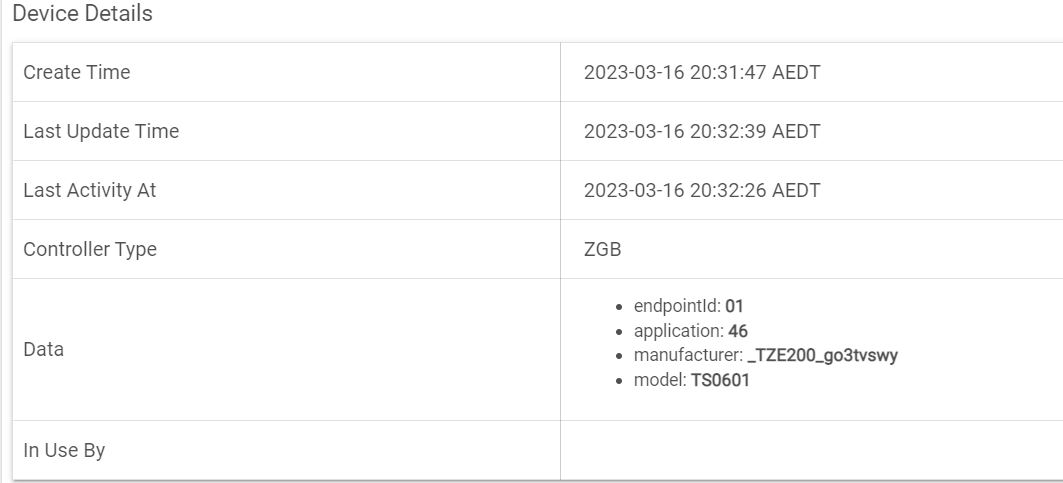This screenshot has height=483, width=1063.
Task: Select the Controller Type label
Action: (x=90, y=249)
